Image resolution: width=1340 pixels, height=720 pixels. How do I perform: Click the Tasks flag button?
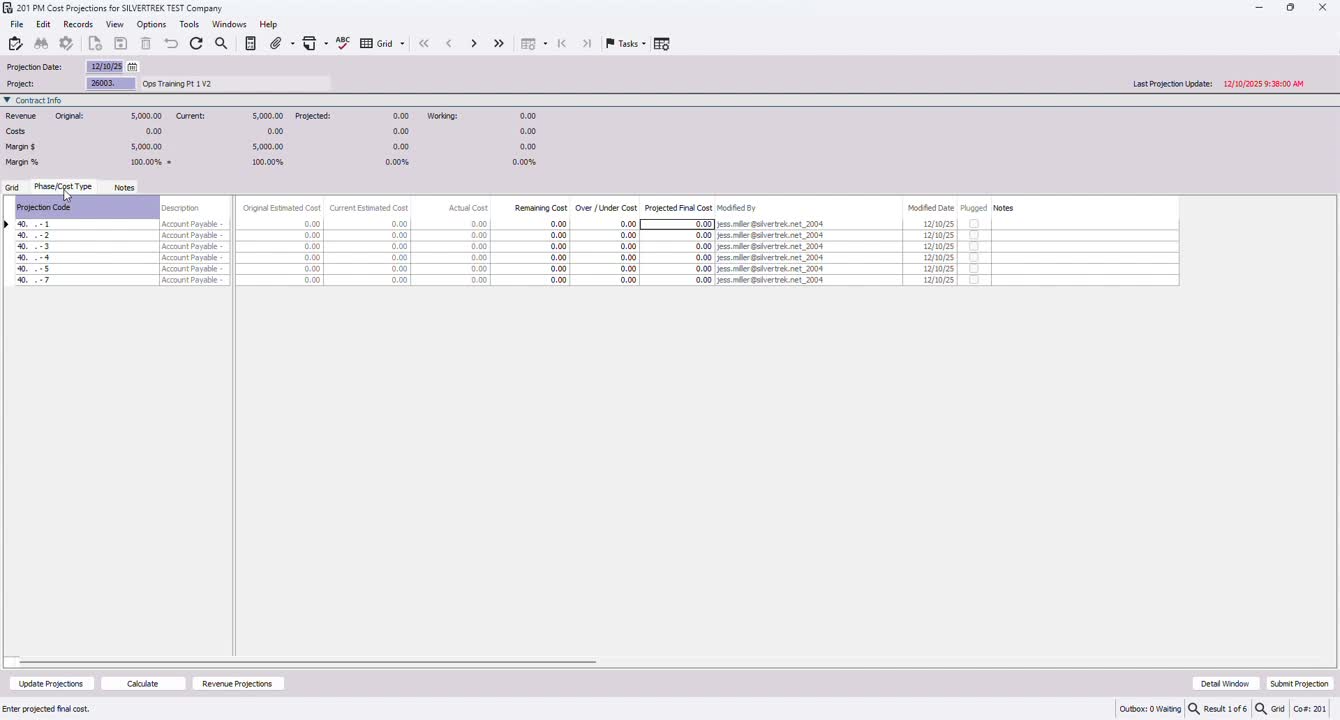click(622, 44)
